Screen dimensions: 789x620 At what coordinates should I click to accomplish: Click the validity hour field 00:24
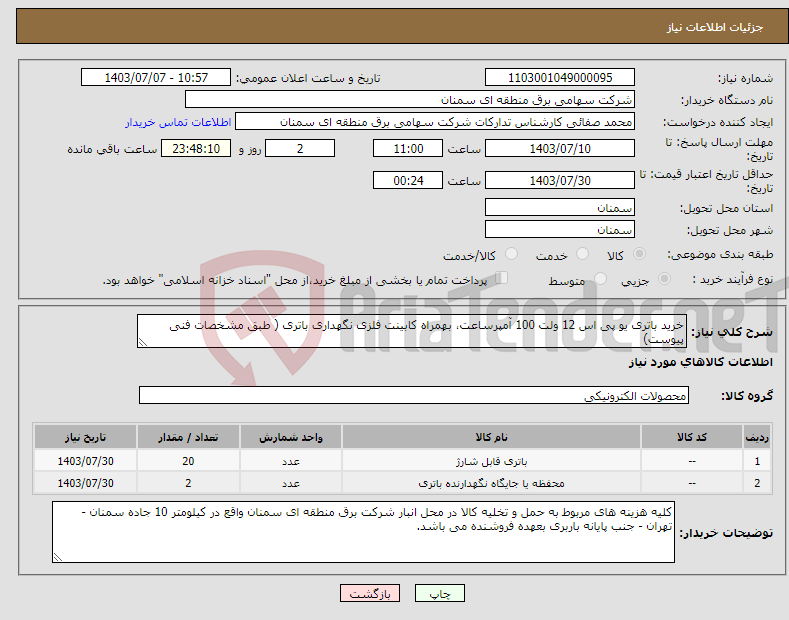click(x=408, y=180)
